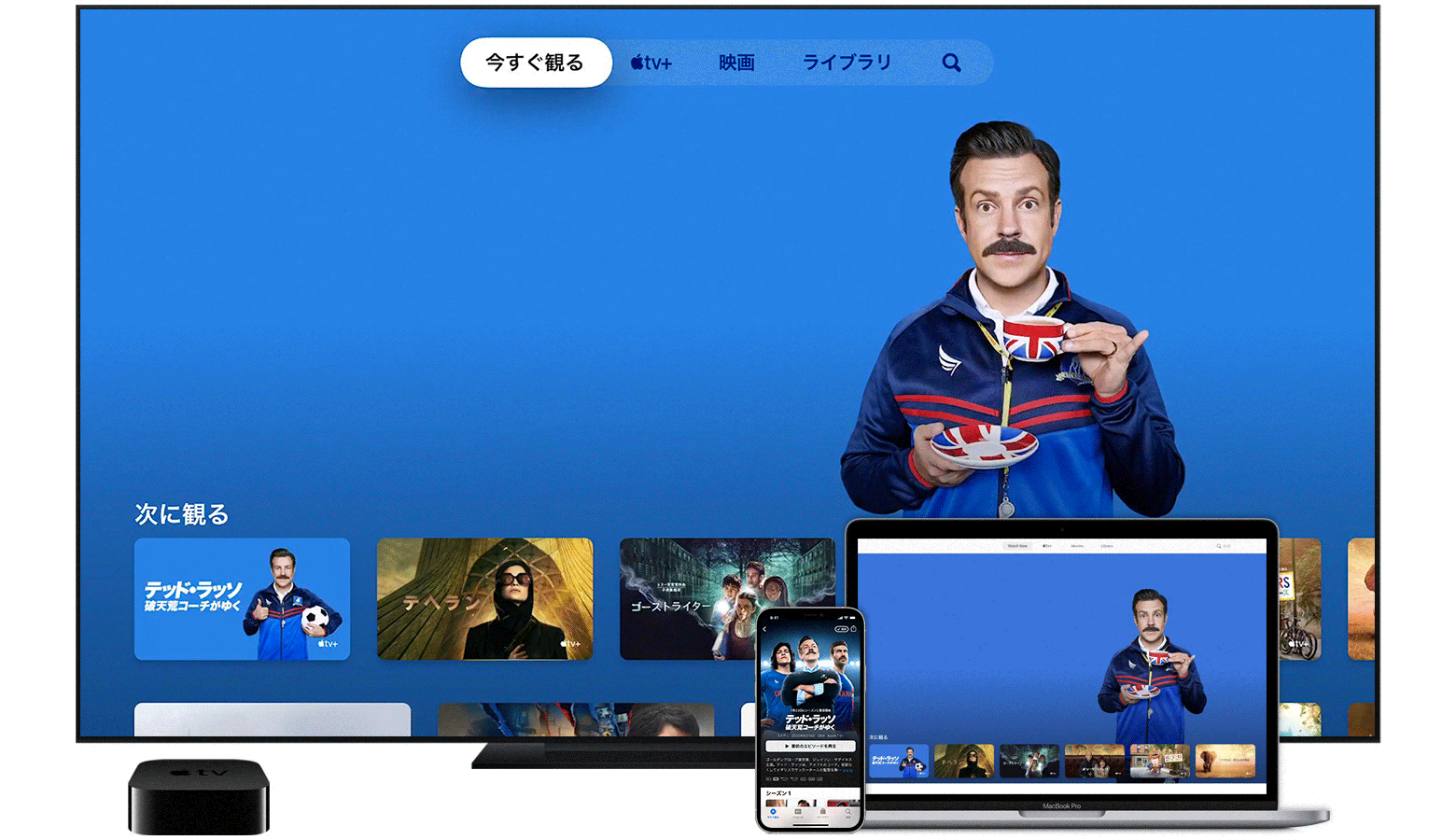Open the fourth Up Next thumbnail on MacBook
This screenshot has height=840, width=1456.
tap(1095, 762)
